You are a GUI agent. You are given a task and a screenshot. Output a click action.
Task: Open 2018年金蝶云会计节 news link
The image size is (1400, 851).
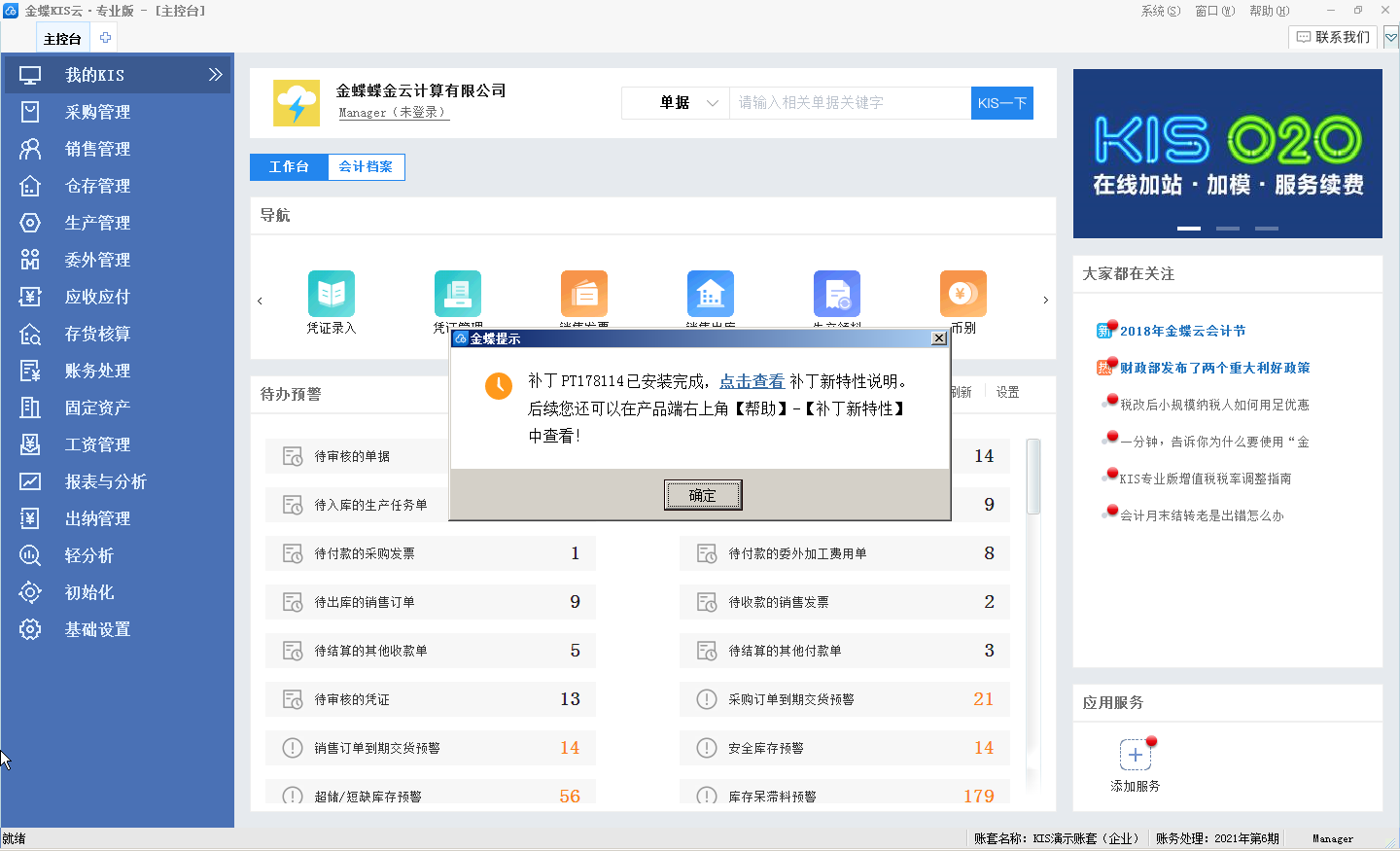pos(1182,331)
